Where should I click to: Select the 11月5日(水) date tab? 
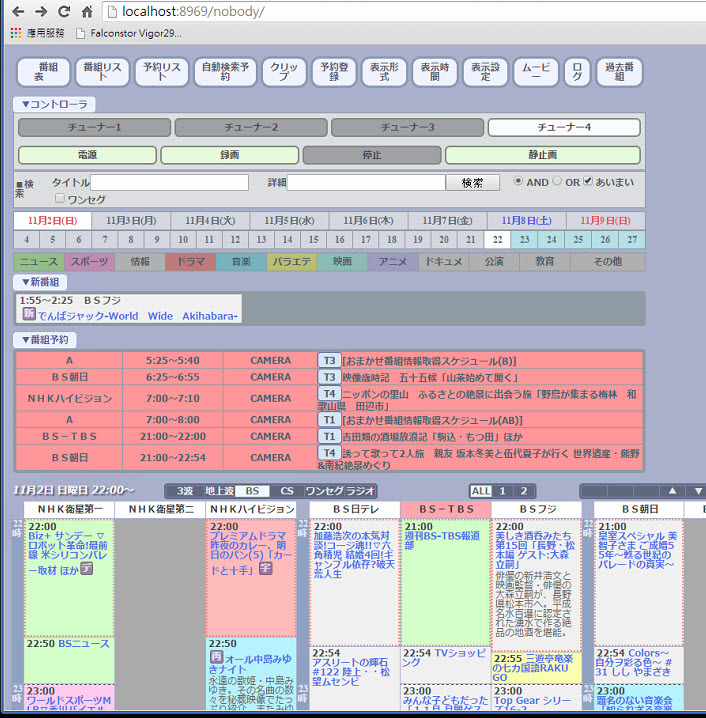(x=289, y=221)
